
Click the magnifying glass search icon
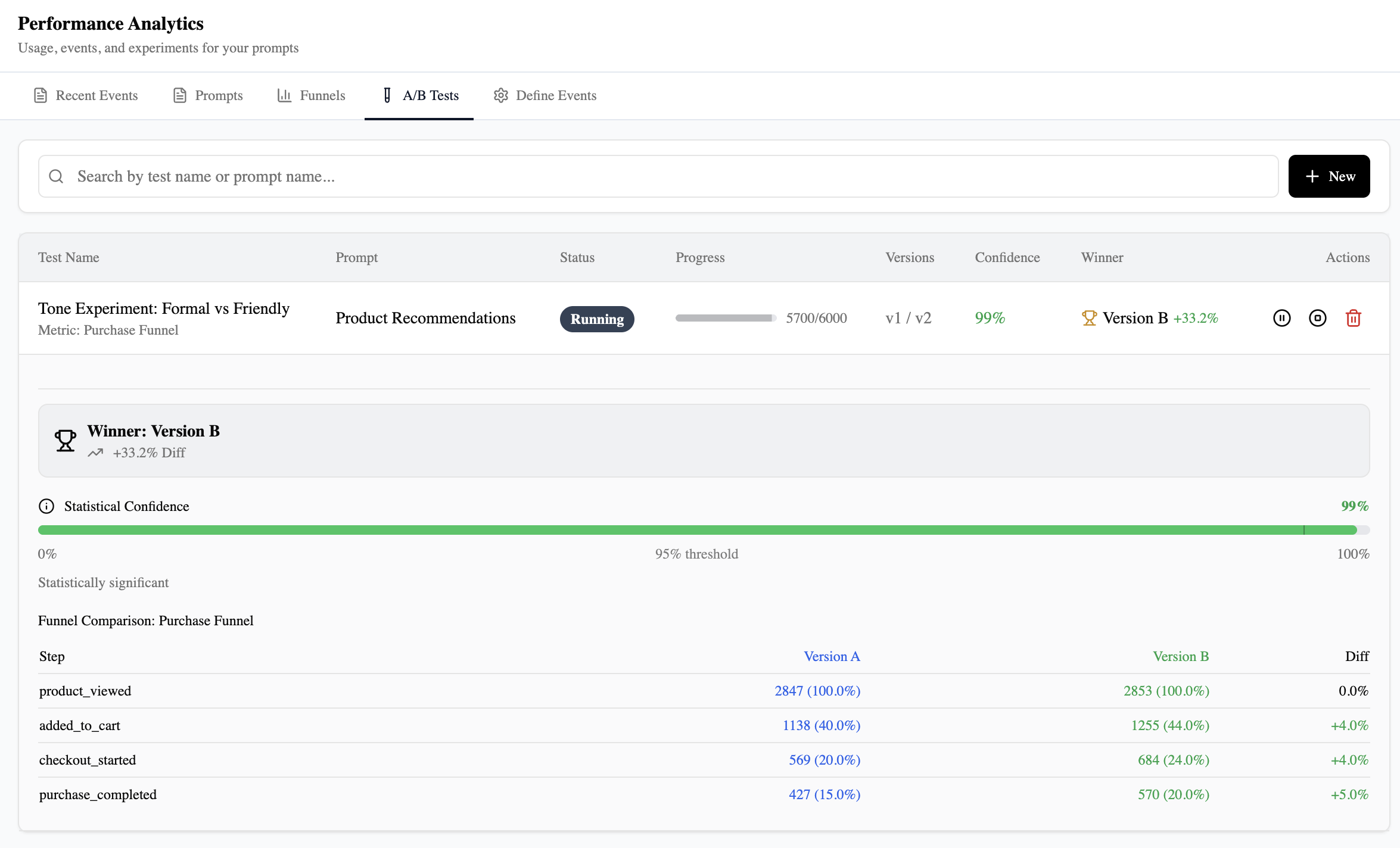57,176
